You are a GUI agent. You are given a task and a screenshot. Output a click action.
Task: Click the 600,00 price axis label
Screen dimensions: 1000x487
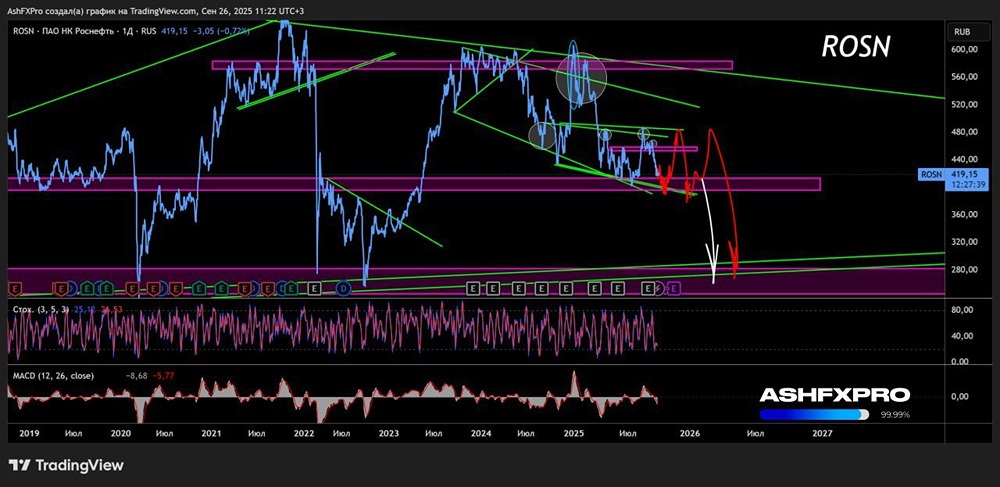[x=962, y=50]
